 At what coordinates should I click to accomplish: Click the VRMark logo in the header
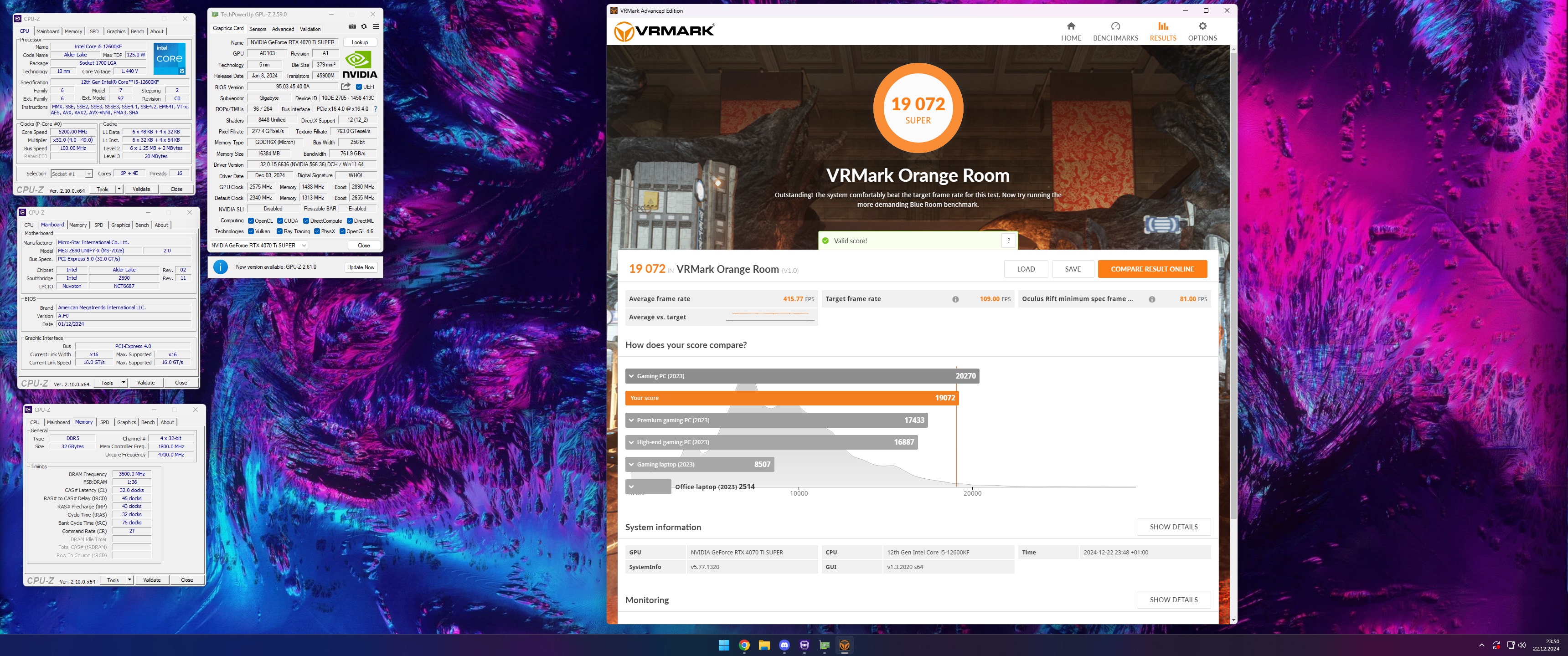point(664,31)
